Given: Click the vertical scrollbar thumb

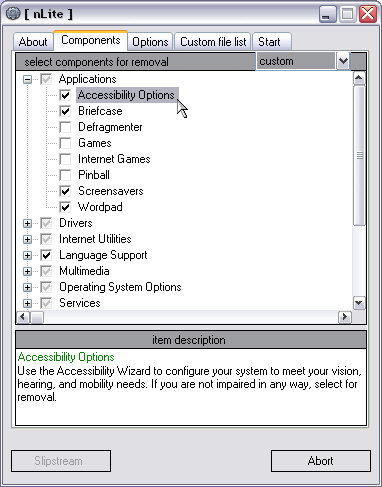Looking at the screenshot, I should (x=359, y=156).
